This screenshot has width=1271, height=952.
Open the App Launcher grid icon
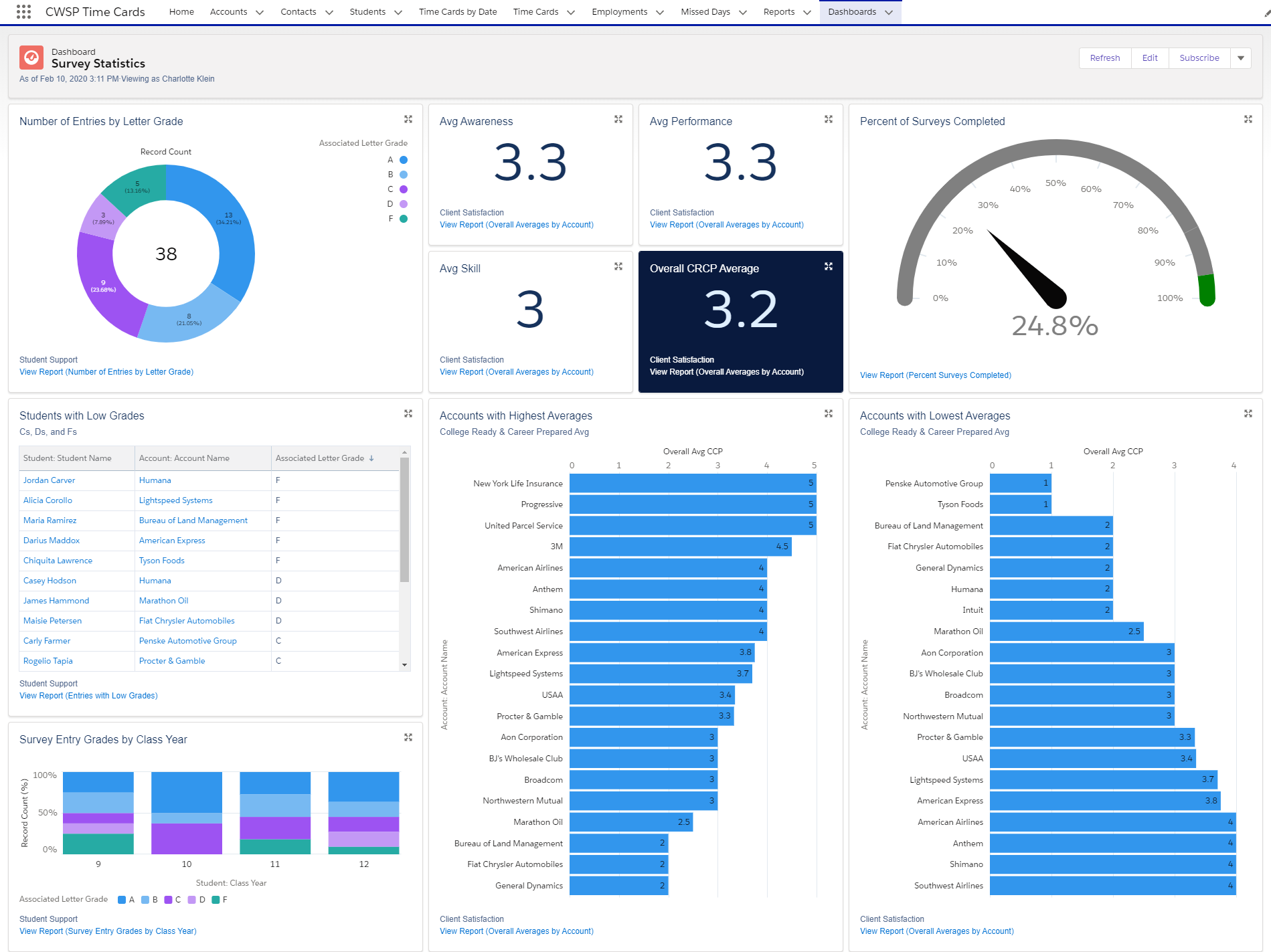point(23,11)
